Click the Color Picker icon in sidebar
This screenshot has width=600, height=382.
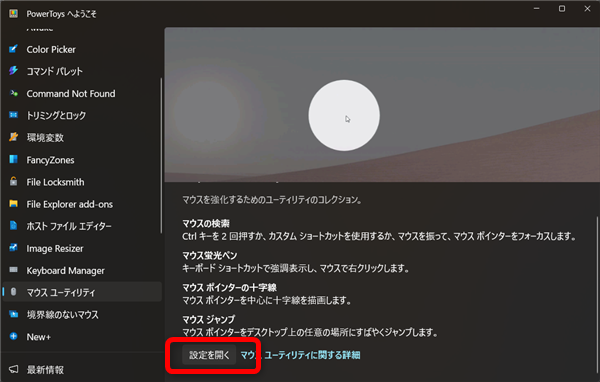(x=13, y=49)
